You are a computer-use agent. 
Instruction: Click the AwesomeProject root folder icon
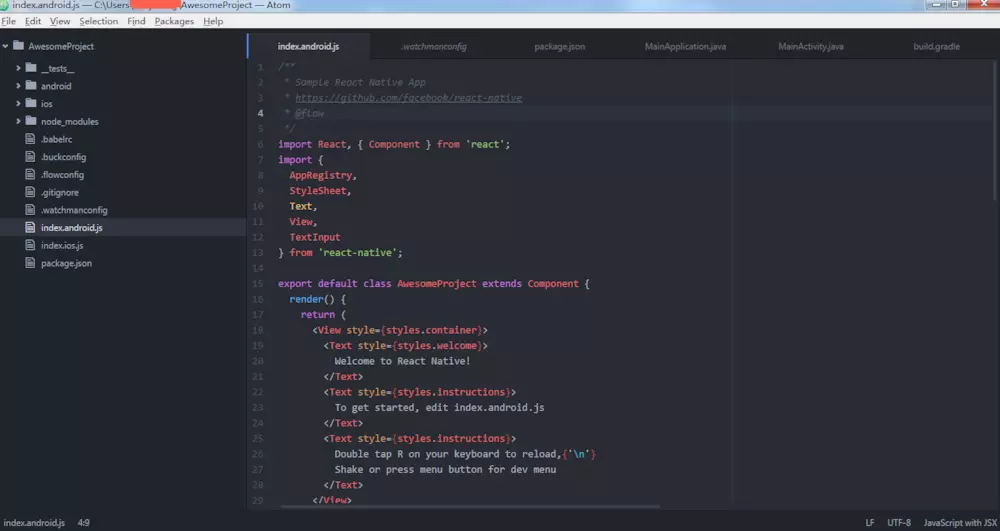20,46
